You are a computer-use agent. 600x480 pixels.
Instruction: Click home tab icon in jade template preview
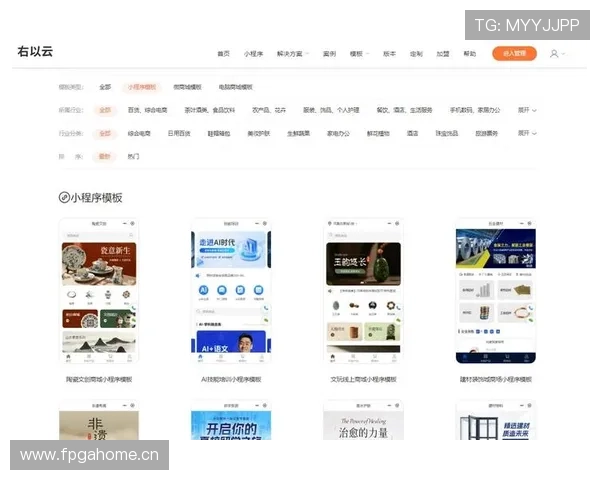[333, 358]
